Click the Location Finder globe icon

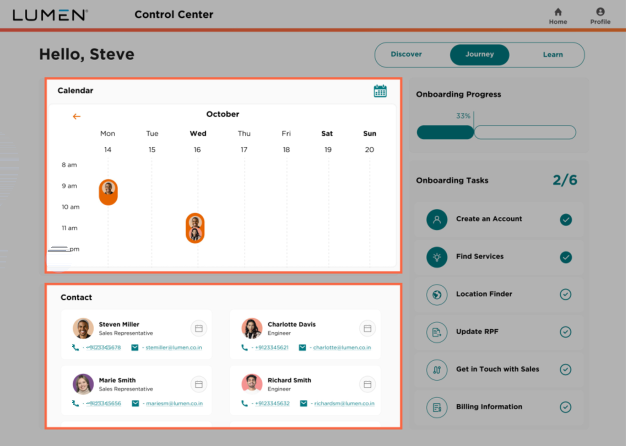[437, 295]
